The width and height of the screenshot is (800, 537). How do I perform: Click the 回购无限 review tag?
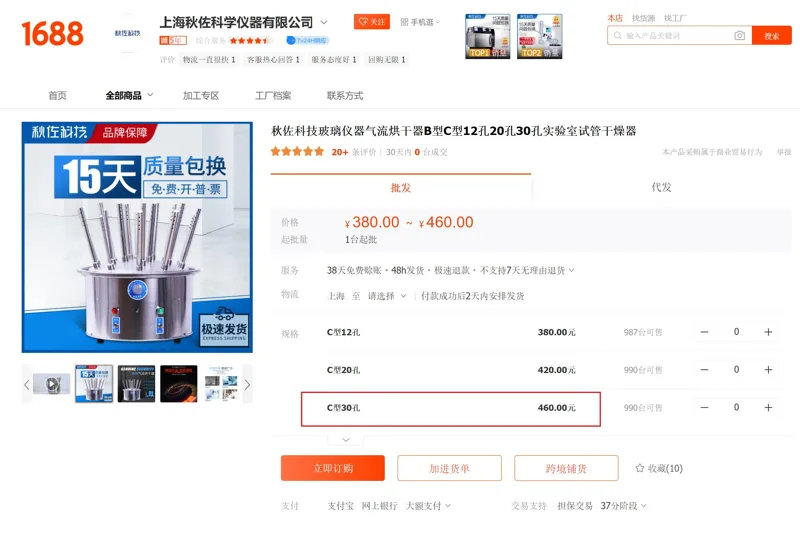click(387, 60)
